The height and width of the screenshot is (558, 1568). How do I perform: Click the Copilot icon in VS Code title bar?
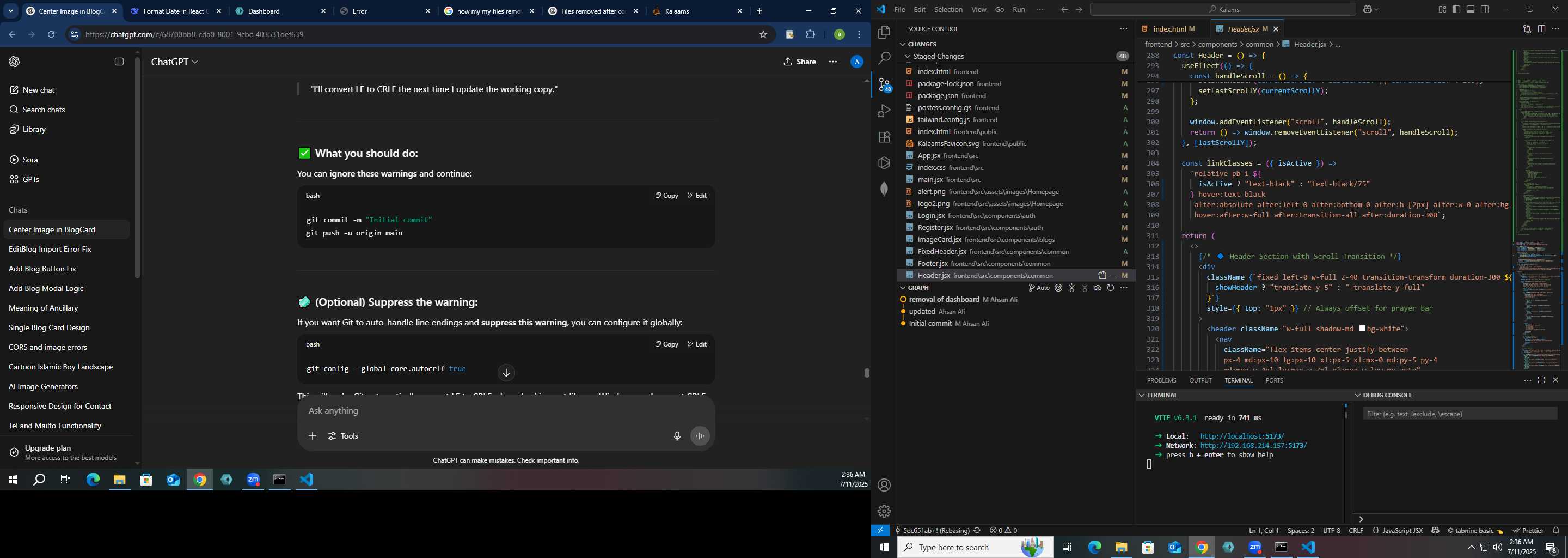click(1368, 10)
